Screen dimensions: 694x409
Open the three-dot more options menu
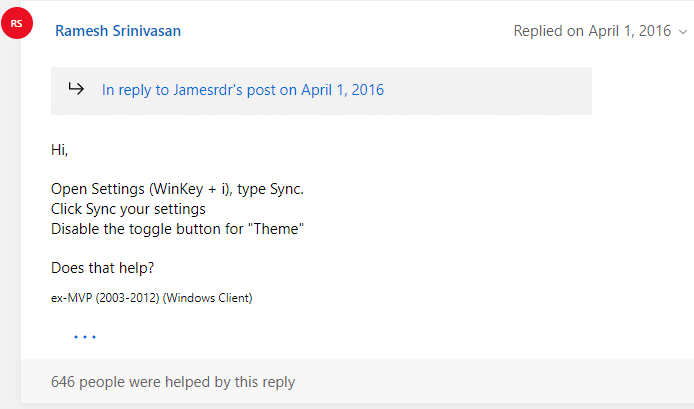(x=85, y=337)
